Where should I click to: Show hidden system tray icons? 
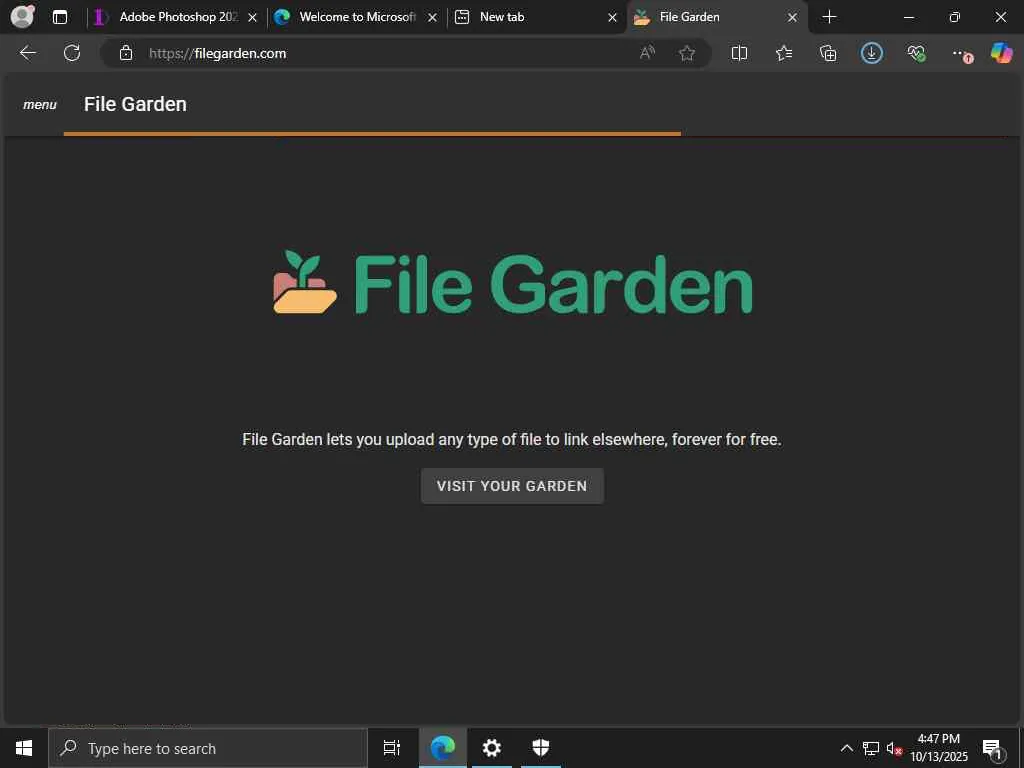point(846,748)
